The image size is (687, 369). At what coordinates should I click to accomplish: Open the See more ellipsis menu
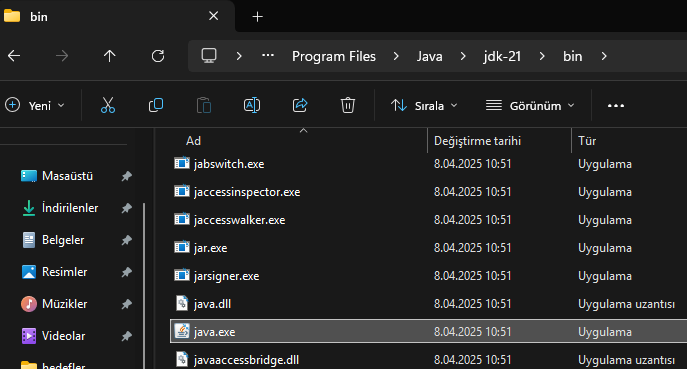pyautogui.click(x=616, y=106)
